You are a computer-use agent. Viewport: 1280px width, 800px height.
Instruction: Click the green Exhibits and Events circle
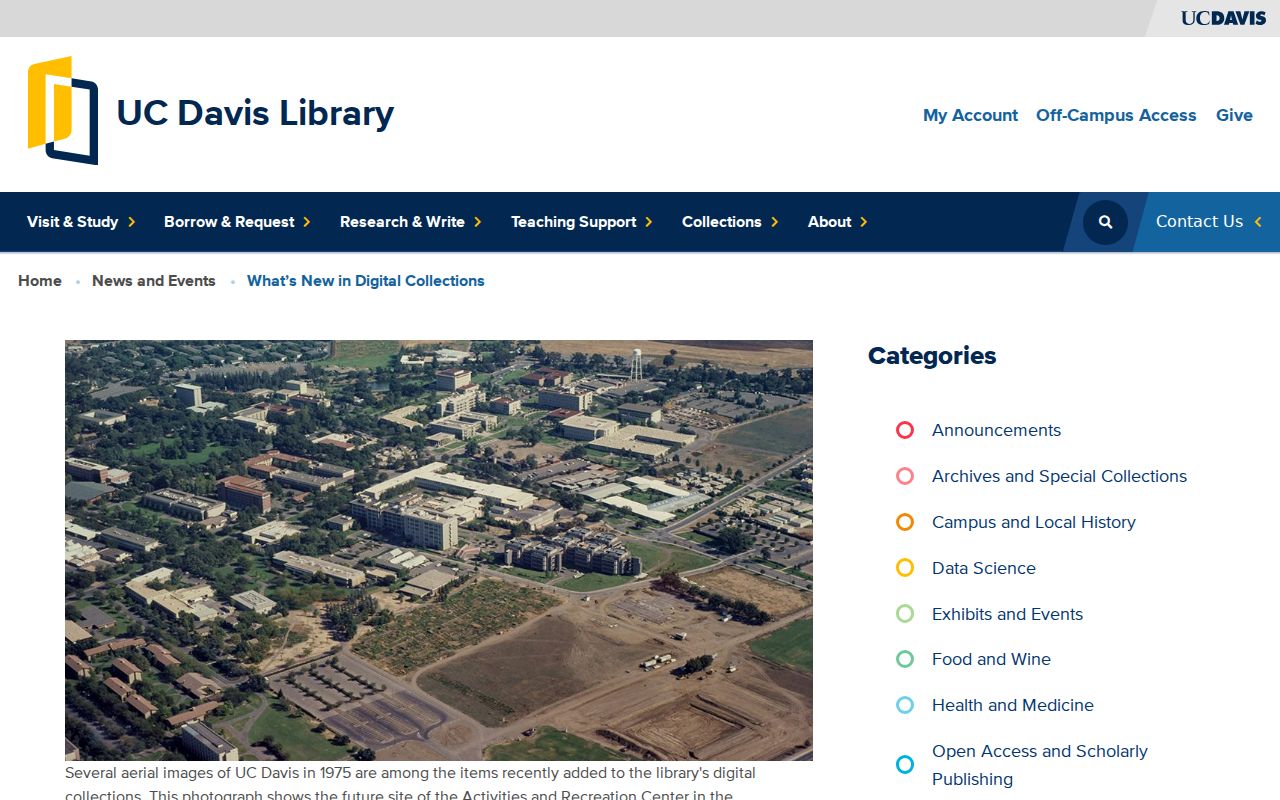[x=905, y=614]
